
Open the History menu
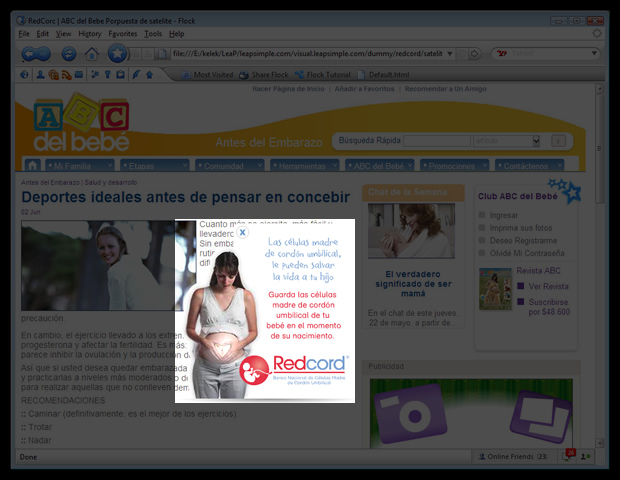coord(90,33)
